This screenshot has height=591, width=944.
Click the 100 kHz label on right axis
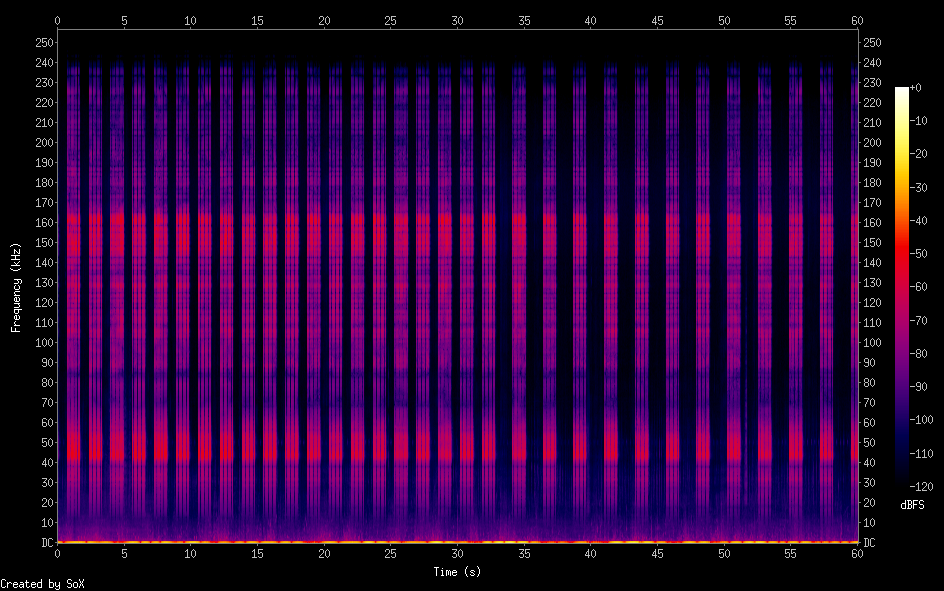[x=873, y=342]
